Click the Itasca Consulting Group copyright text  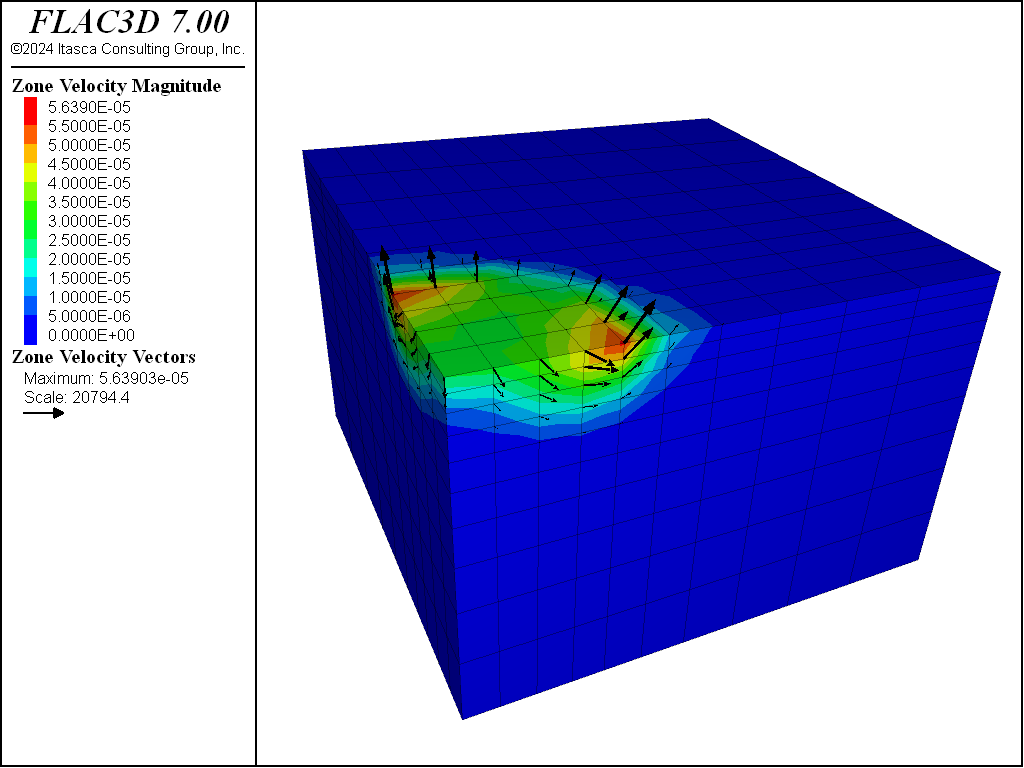127,50
